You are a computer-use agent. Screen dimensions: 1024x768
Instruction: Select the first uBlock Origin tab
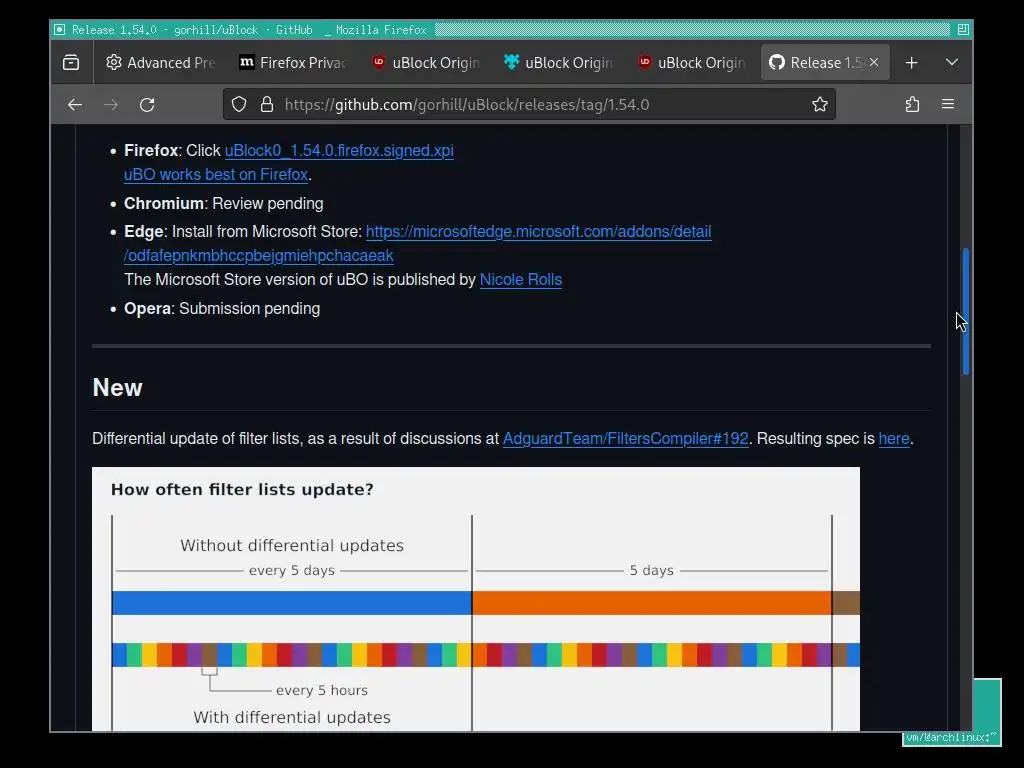coord(426,63)
